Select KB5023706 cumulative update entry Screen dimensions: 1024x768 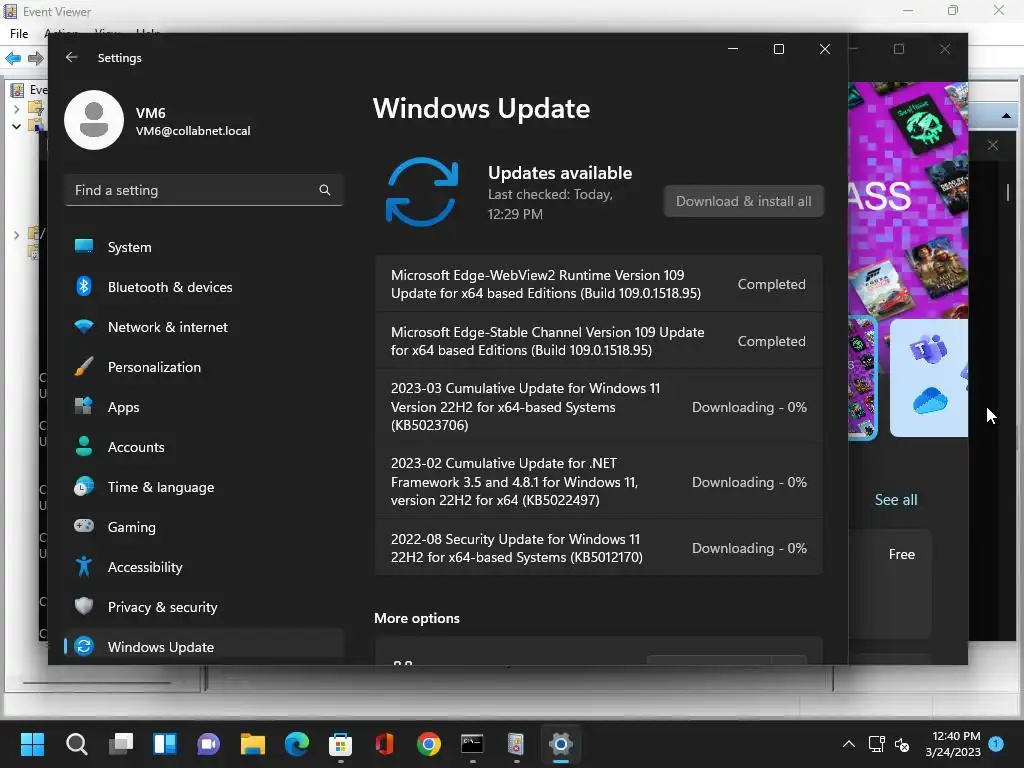599,407
